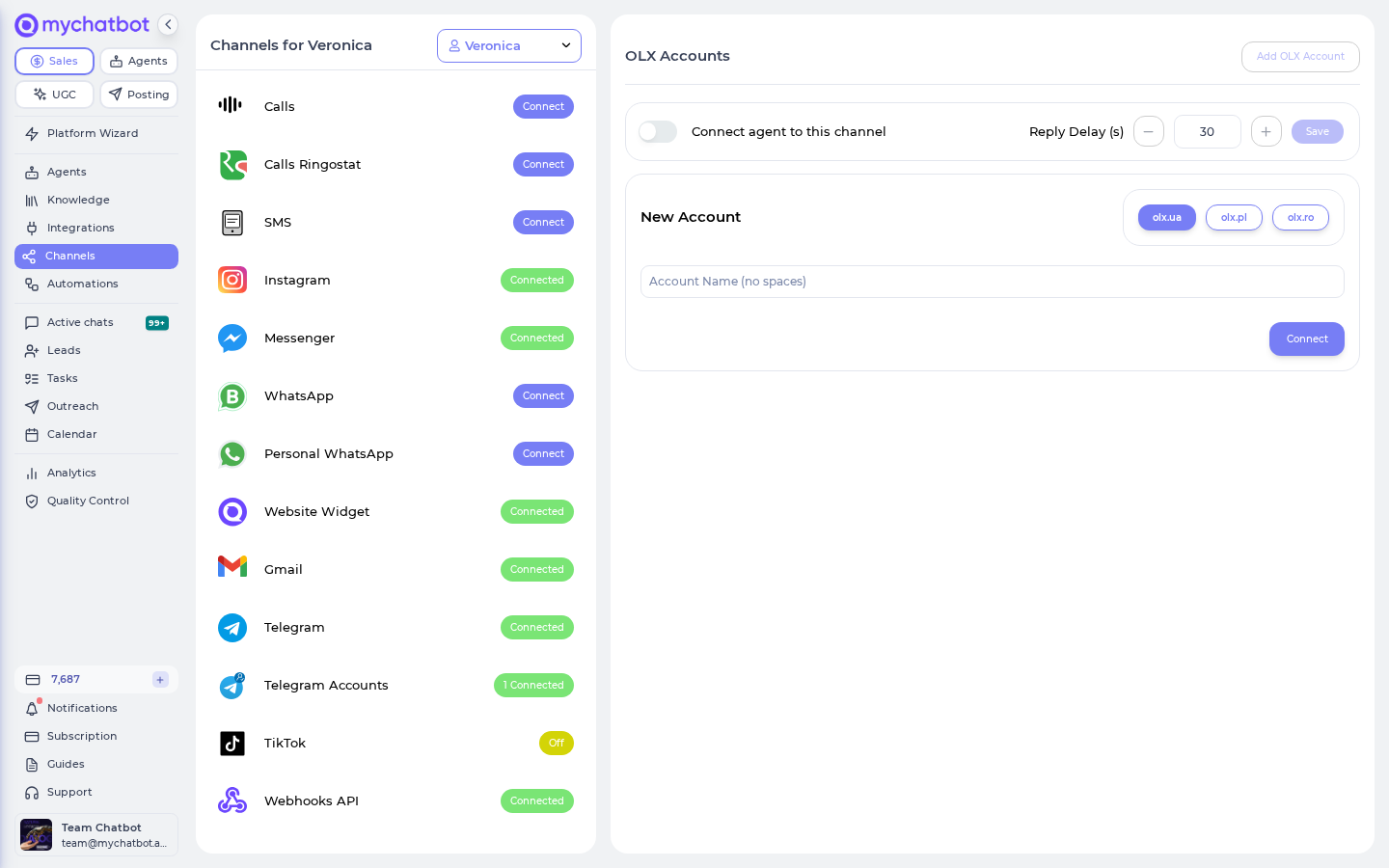Click Connected status for Instagram
Viewport: 1389px width, 868px height.
(x=537, y=281)
